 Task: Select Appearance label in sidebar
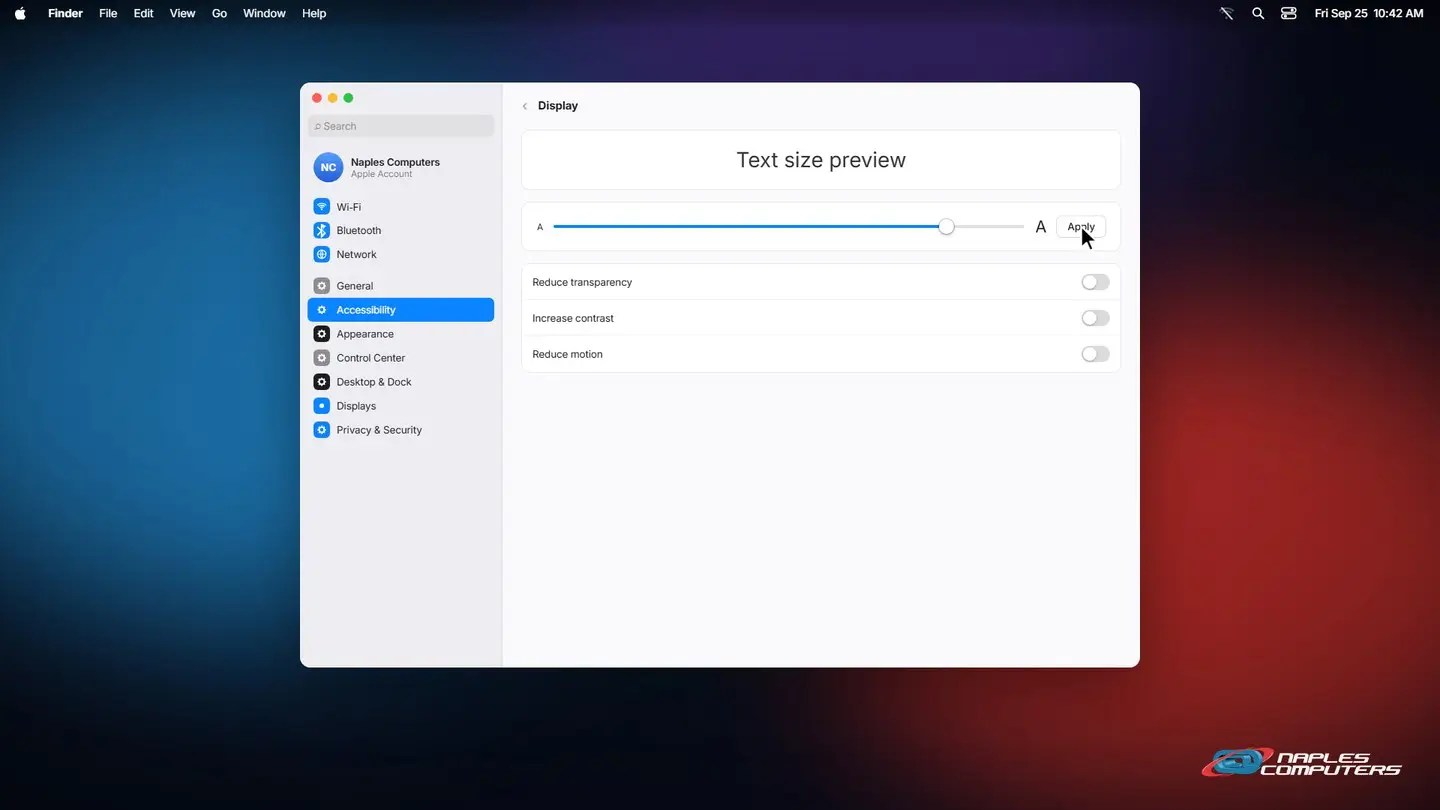tap(365, 334)
